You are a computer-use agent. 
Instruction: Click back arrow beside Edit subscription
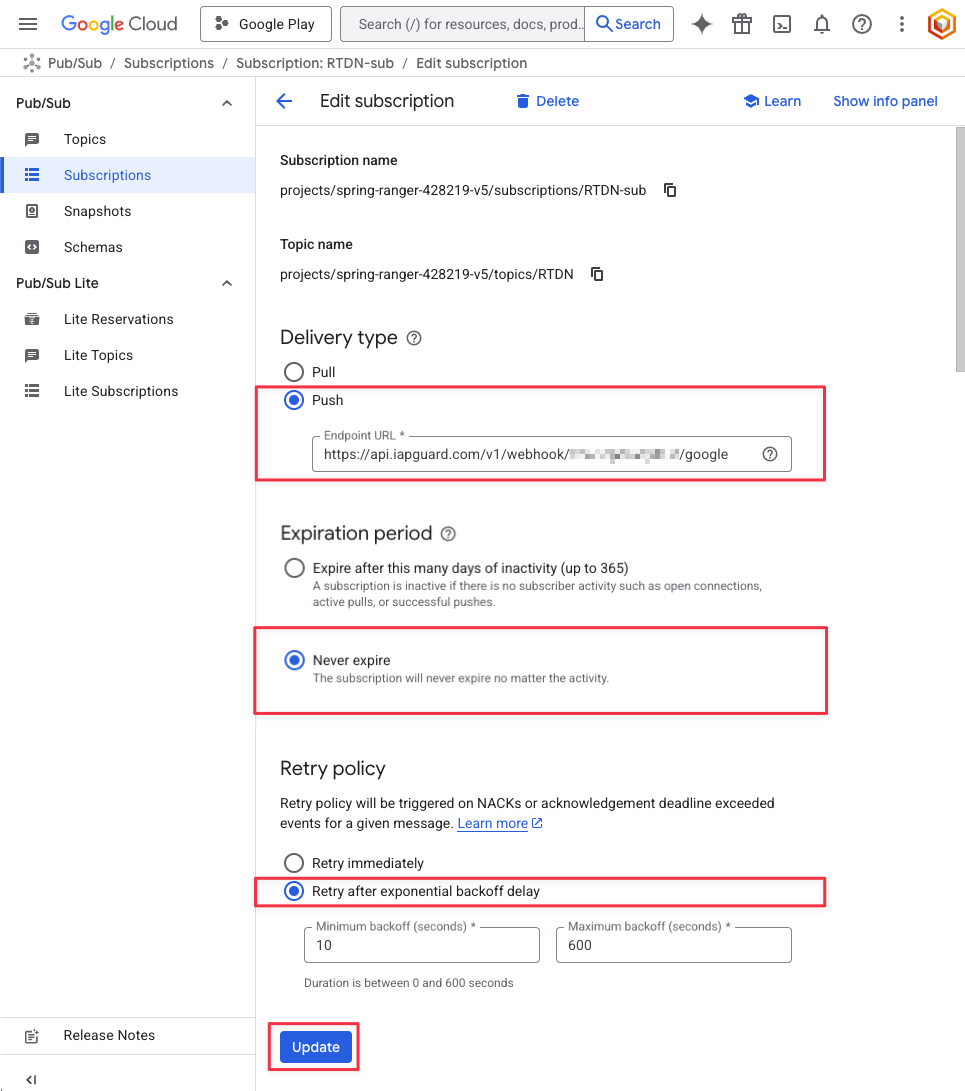click(284, 101)
